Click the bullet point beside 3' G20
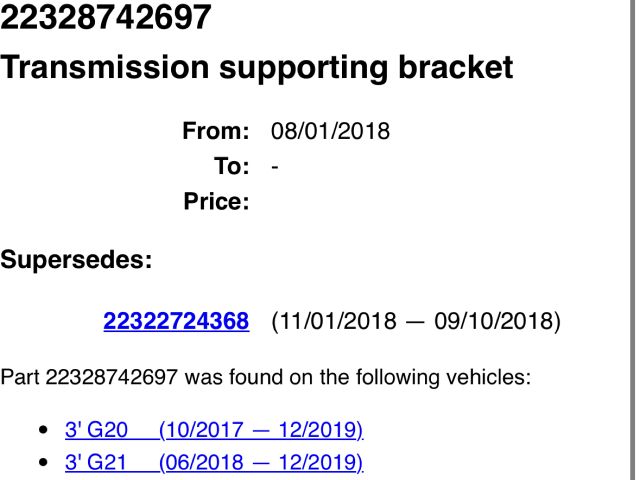 (42, 431)
